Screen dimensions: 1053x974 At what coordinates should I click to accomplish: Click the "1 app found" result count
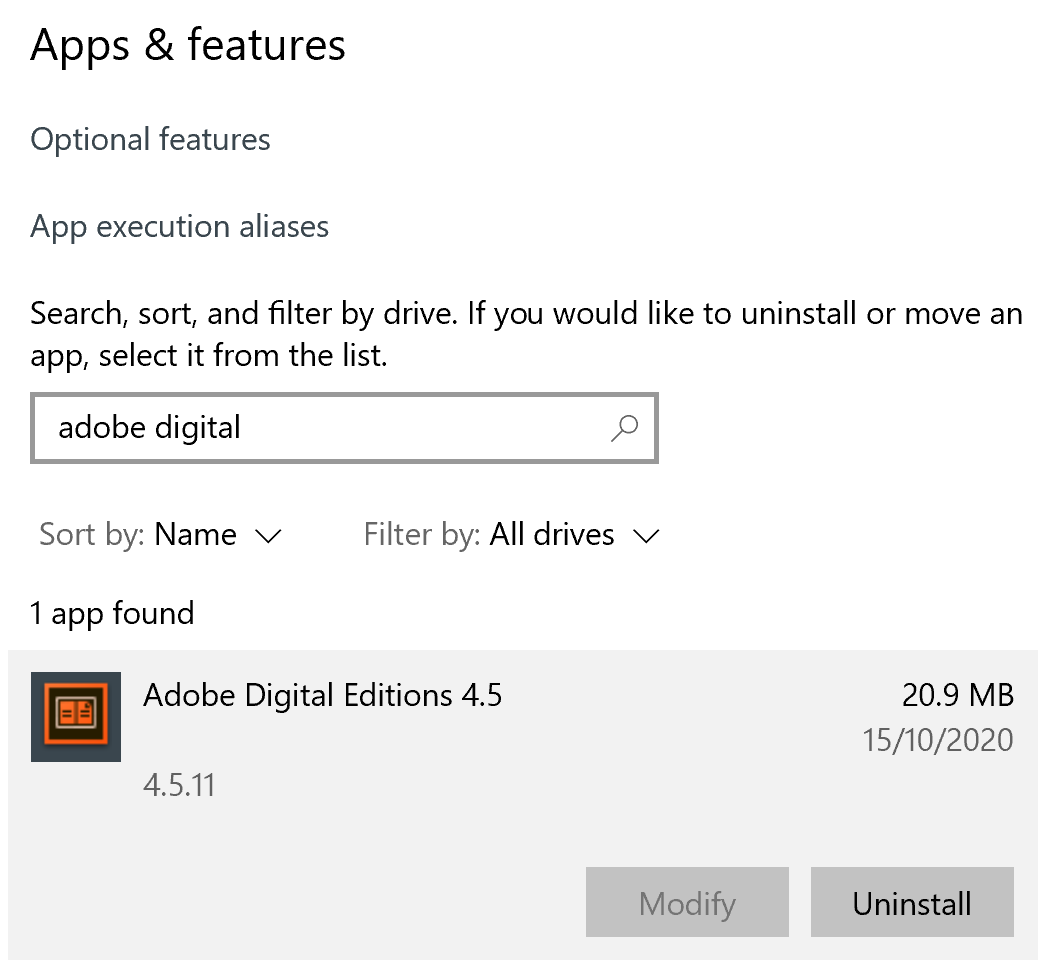point(112,613)
